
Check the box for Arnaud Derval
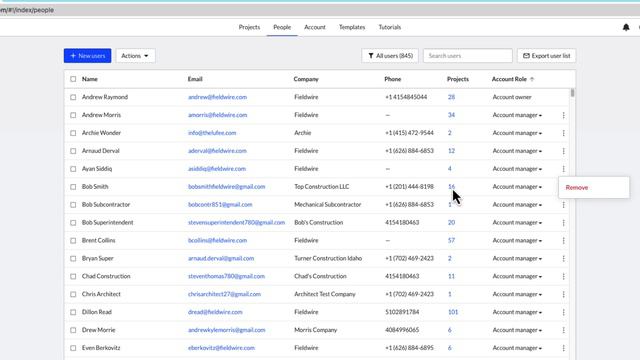click(x=73, y=151)
